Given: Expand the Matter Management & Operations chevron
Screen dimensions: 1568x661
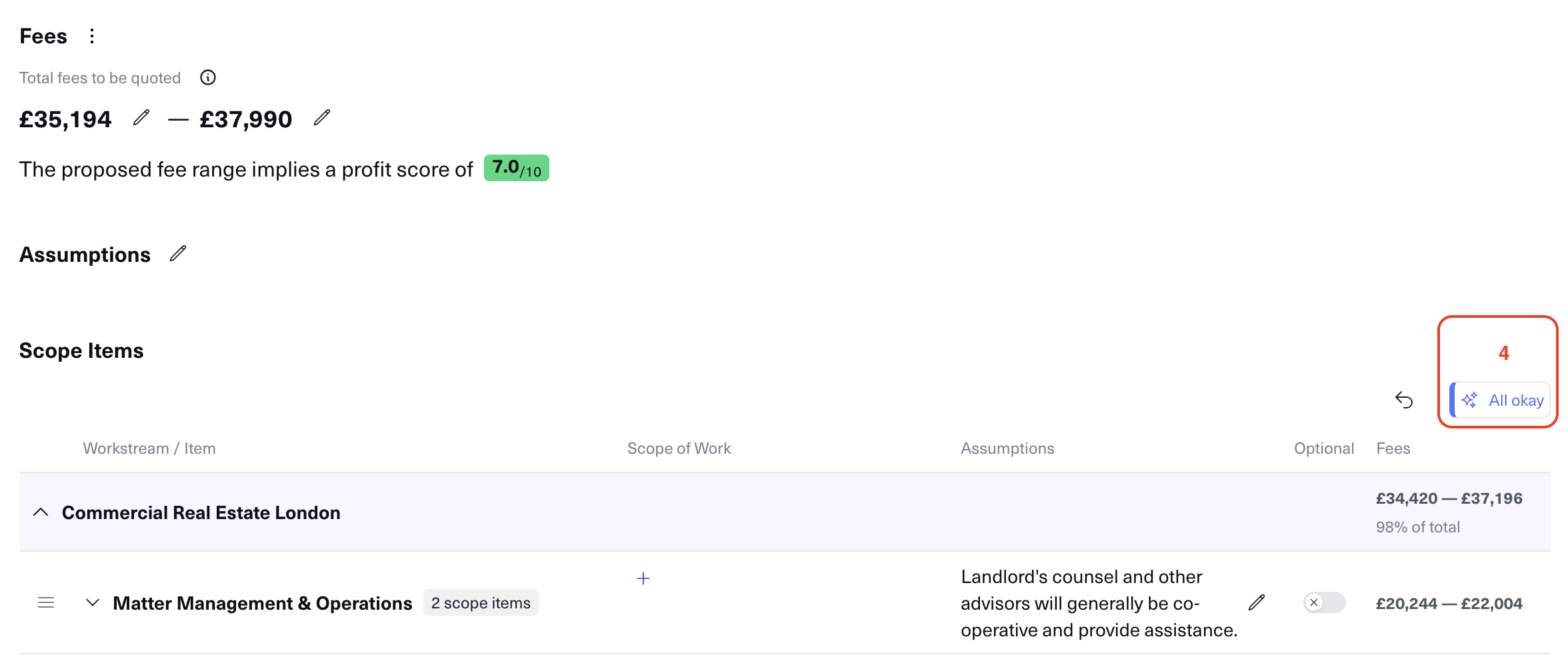Looking at the screenshot, I should pos(93,603).
